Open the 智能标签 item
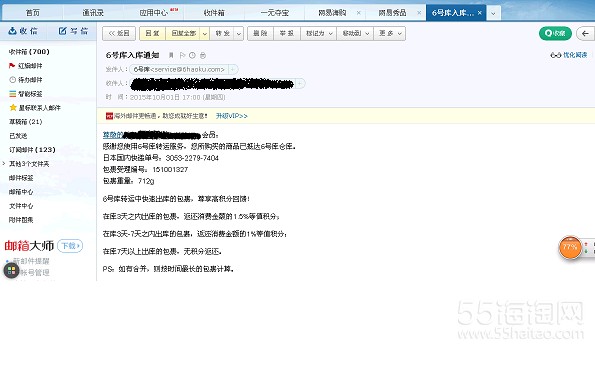This screenshot has width=595, height=375. (x=30, y=94)
